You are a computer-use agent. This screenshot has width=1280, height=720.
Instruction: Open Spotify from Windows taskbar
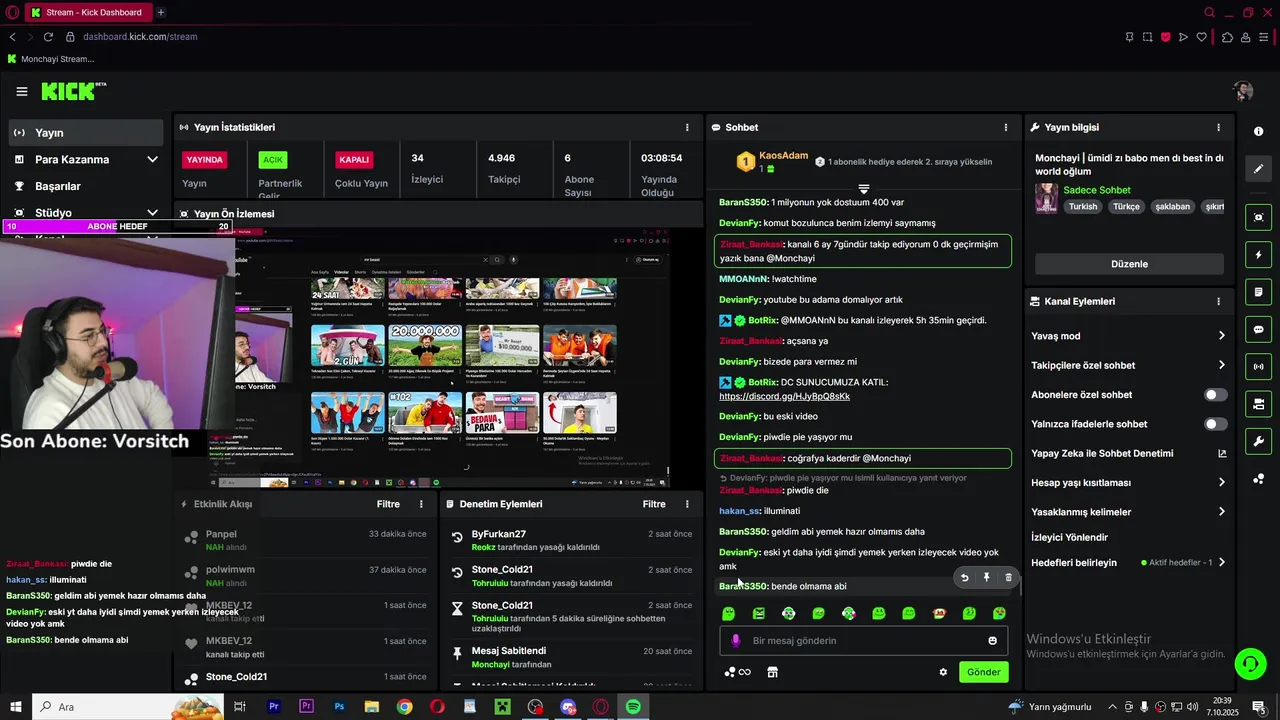tap(633, 707)
